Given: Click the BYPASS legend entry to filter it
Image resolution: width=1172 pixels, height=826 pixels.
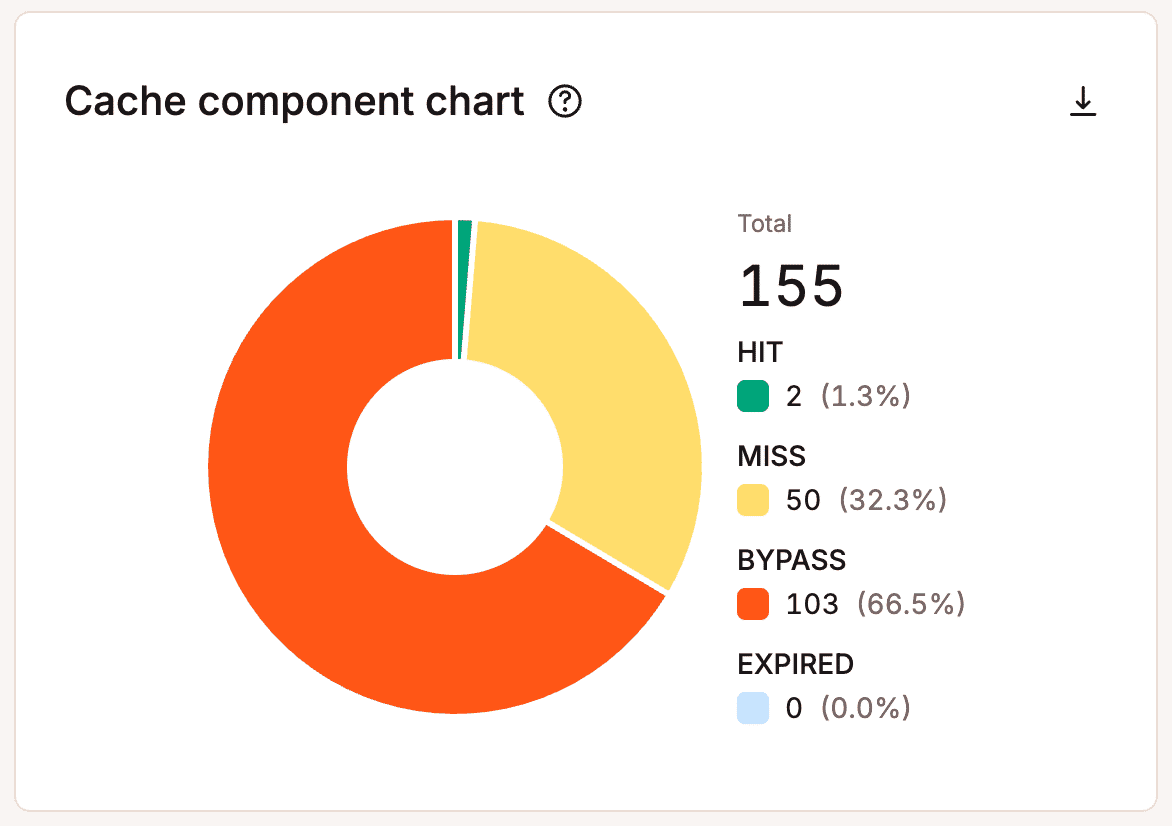Looking at the screenshot, I should [x=790, y=560].
